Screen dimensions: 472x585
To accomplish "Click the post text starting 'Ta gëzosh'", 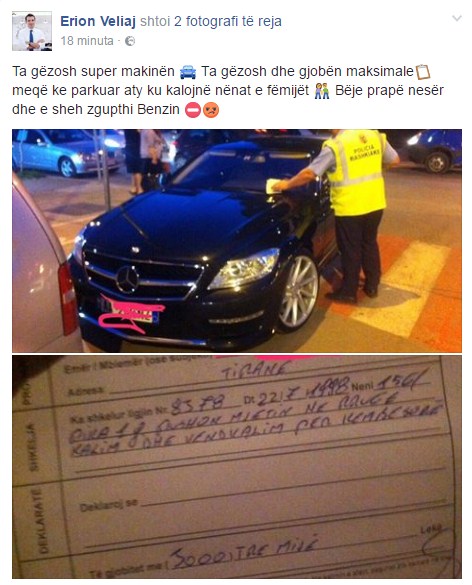I will [x=228, y=91].
